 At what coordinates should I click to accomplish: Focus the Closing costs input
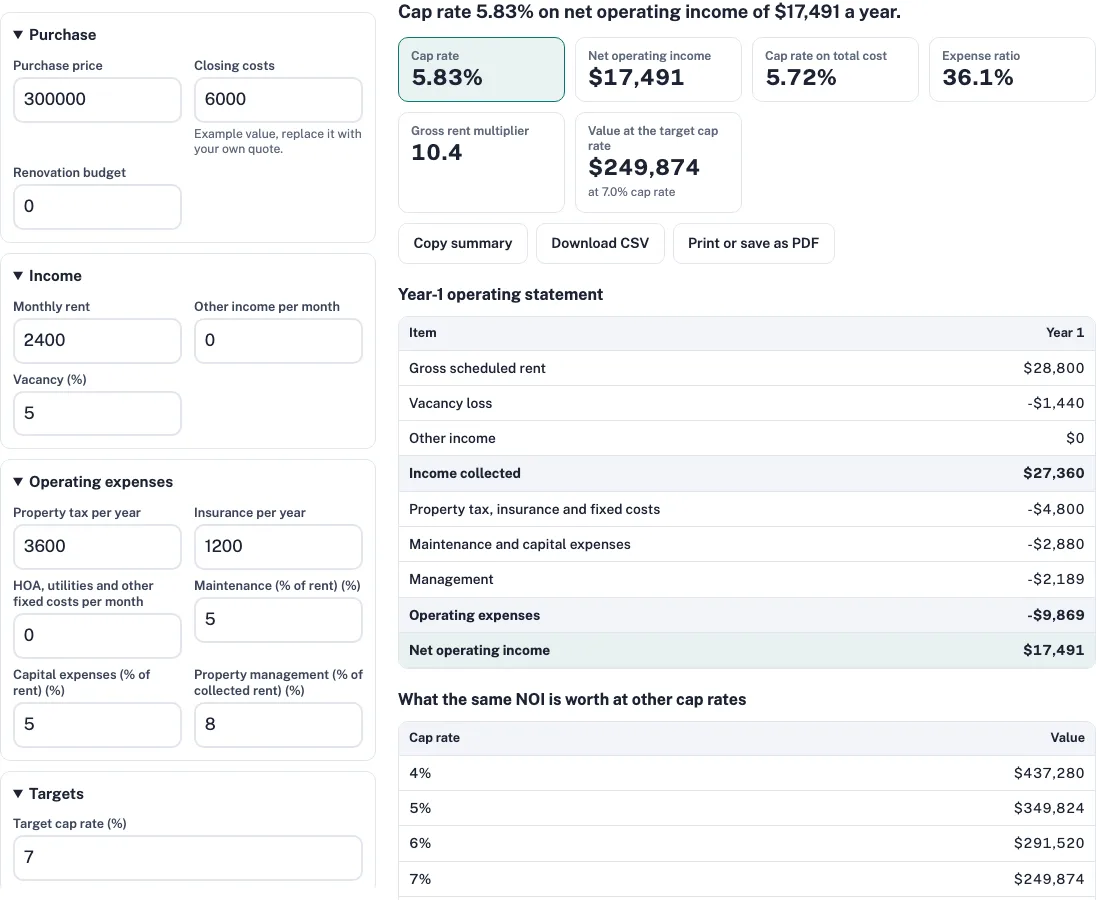click(278, 99)
